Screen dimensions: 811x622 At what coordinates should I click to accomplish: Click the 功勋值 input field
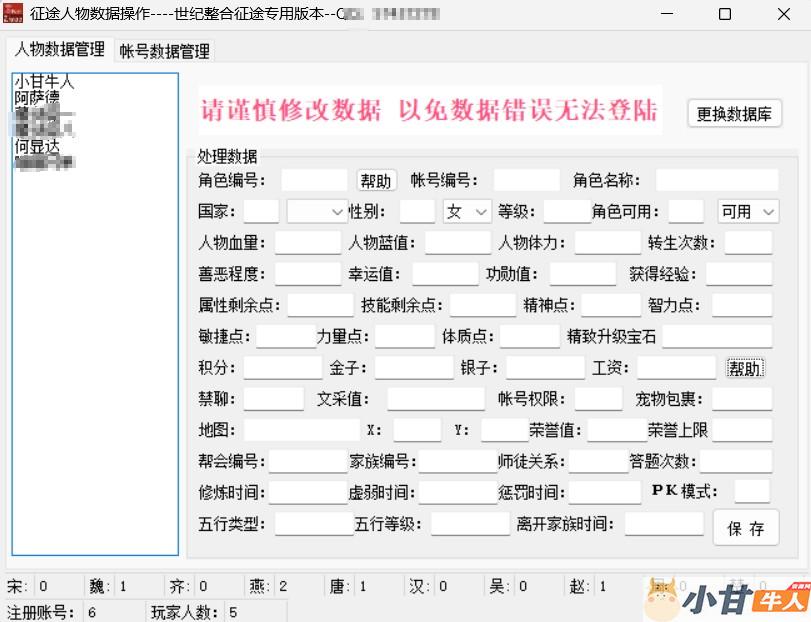point(583,274)
